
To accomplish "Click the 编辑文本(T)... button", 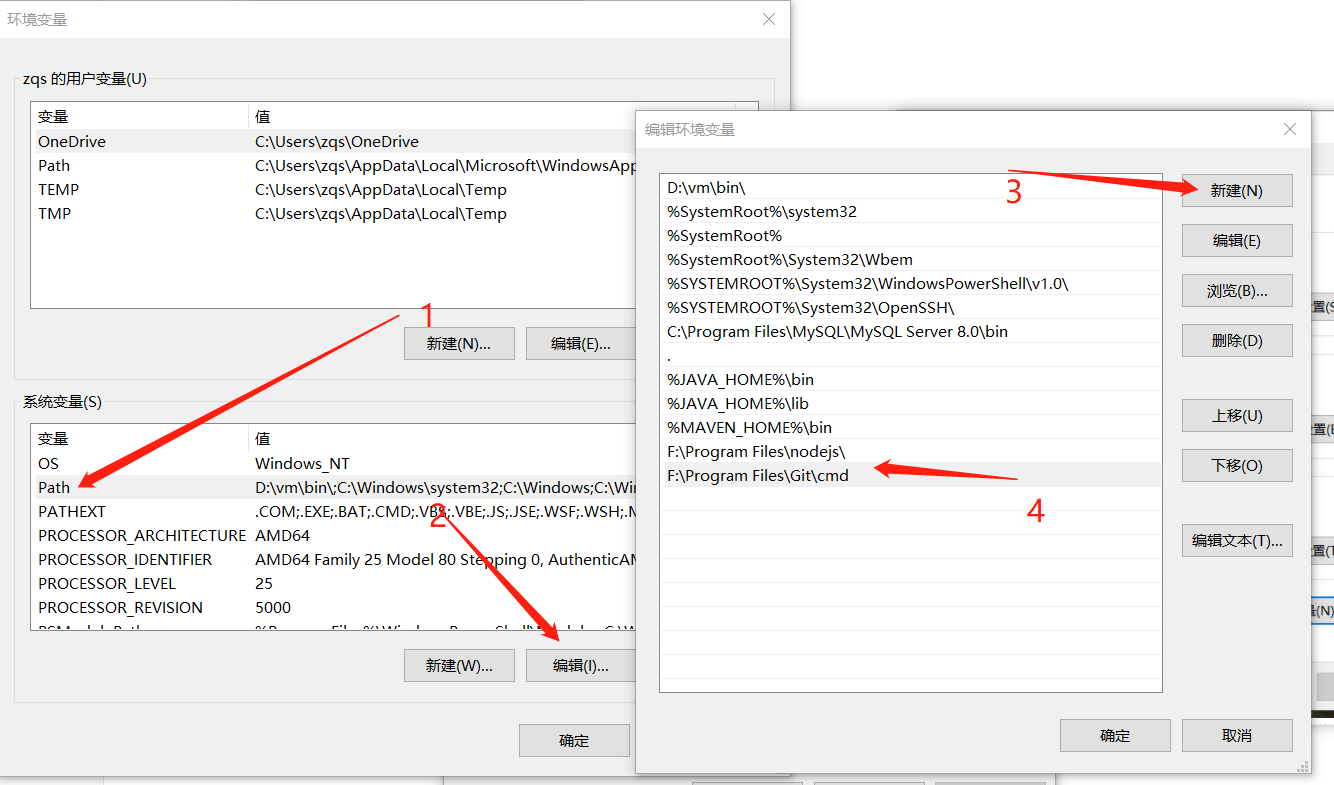I will pos(1237,540).
